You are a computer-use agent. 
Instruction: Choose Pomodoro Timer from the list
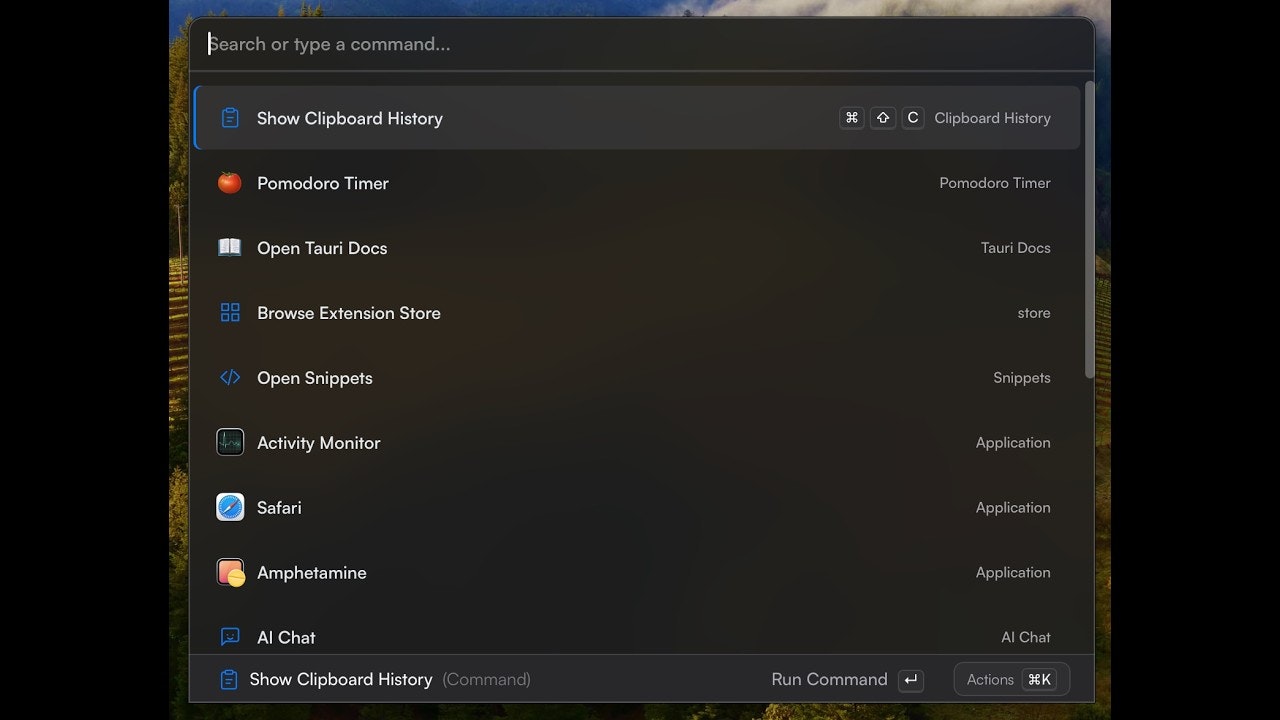[x=637, y=183]
